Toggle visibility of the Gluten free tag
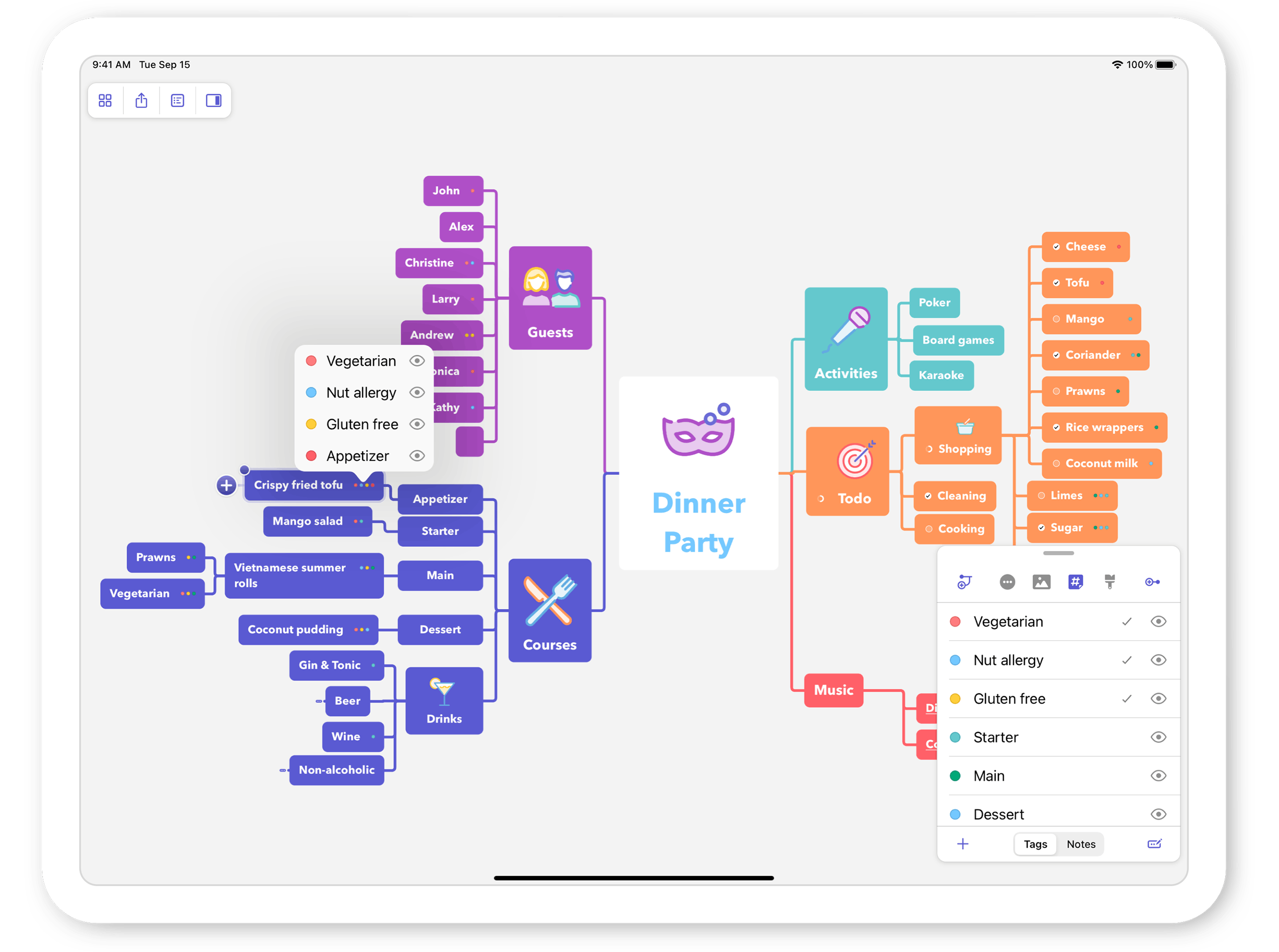The width and height of the screenshot is (1279, 952). coord(1158,699)
